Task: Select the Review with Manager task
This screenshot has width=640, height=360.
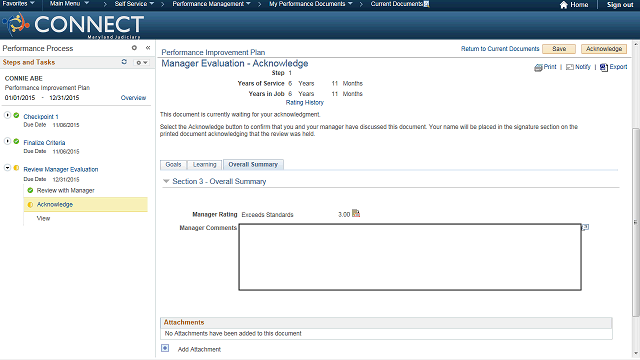Action: tap(65, 190)
